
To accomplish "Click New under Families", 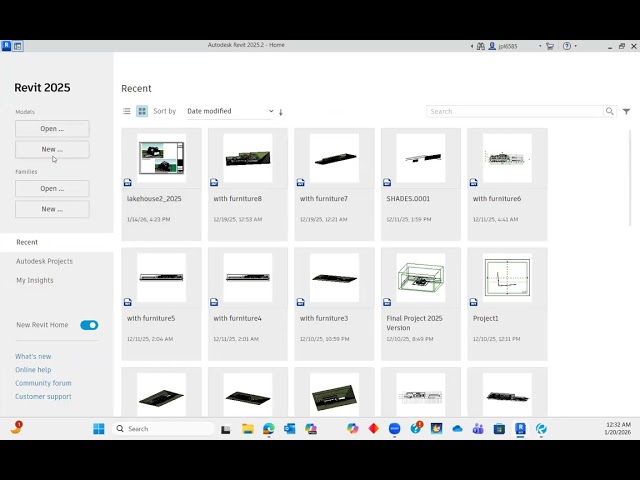I will click(x=52, y=209).
